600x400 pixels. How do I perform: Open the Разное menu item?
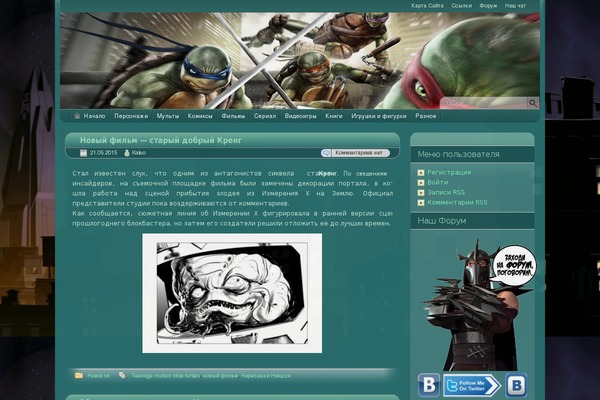426,116
